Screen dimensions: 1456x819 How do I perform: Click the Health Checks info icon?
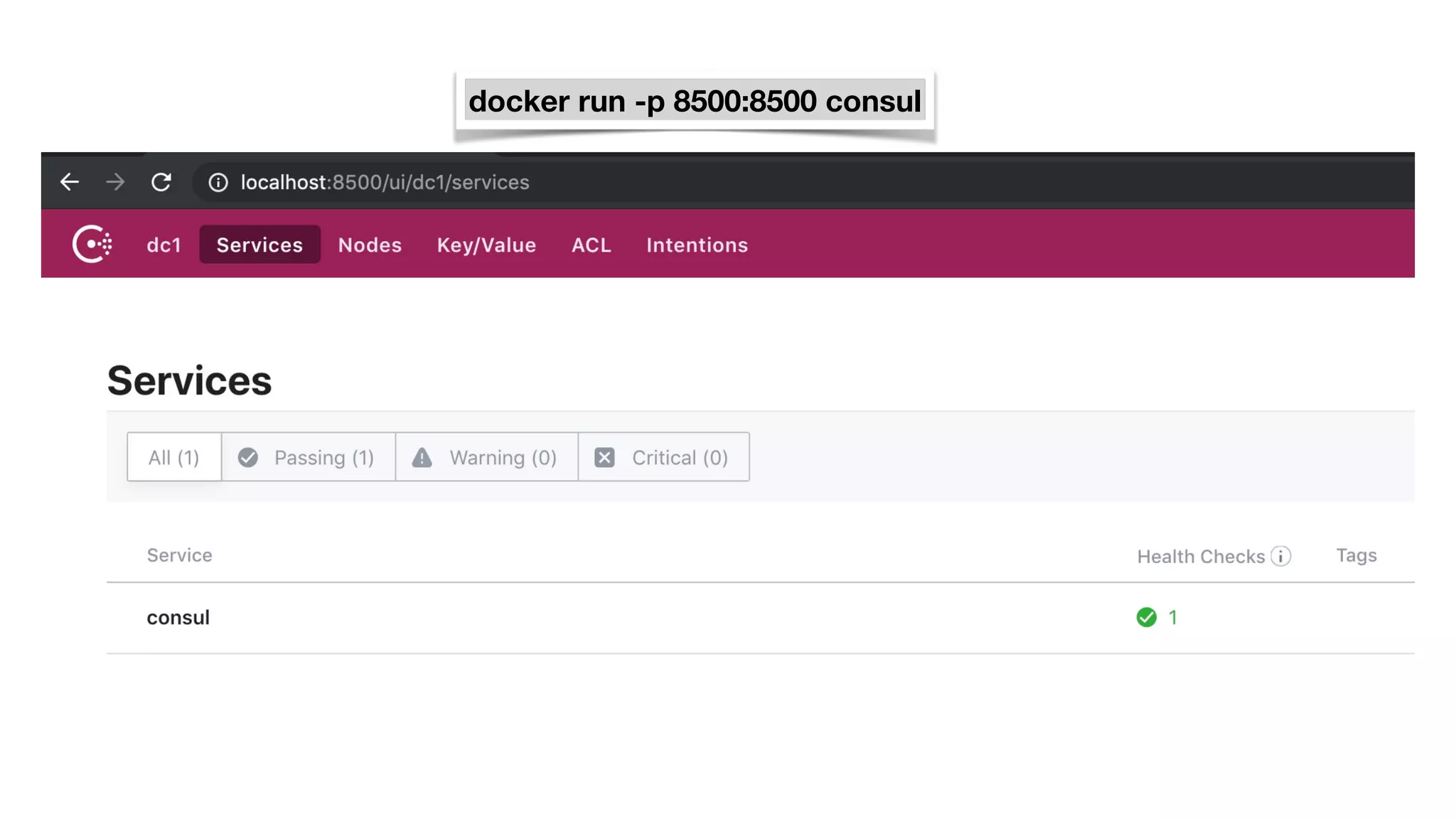point(1281,556)
